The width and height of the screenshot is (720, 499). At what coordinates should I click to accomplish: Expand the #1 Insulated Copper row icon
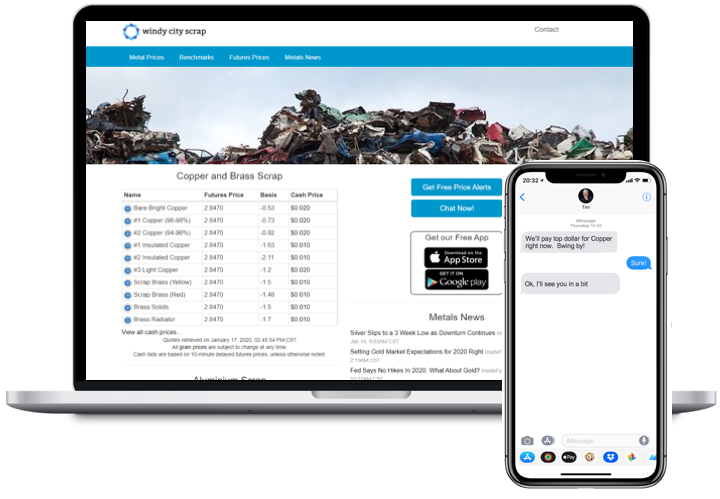click(128, 246)
